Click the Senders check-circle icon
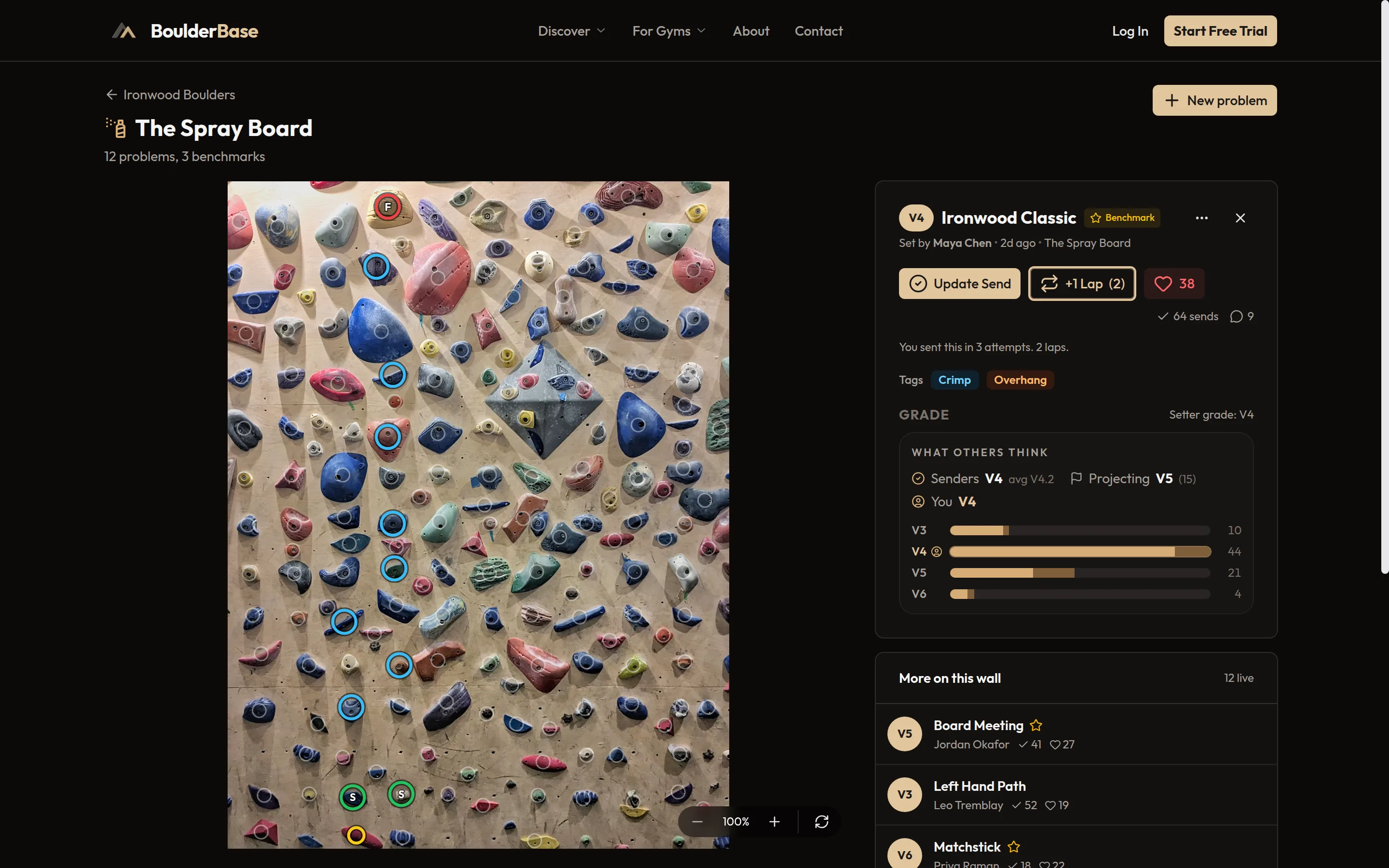The image size is (1389, 868). tap(918, 479)
